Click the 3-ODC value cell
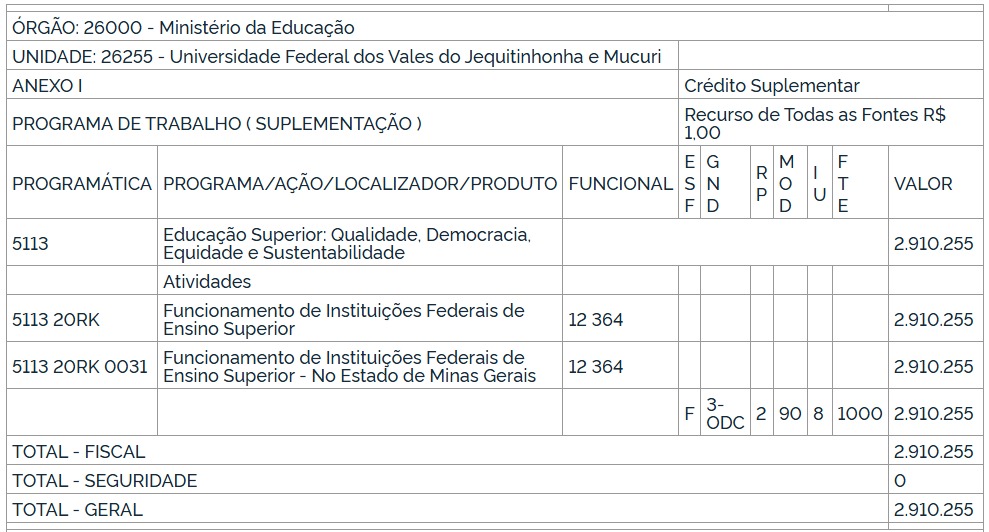 (x=724, y=413)
